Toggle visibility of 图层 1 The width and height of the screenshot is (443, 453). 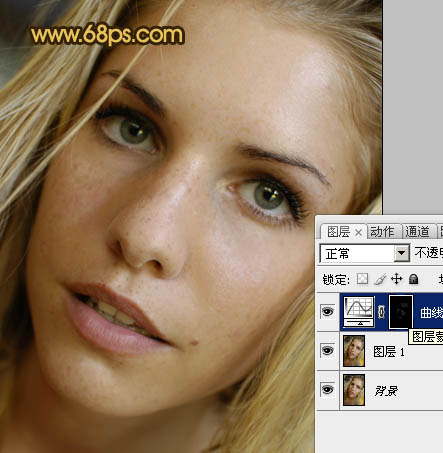(328, 351)
